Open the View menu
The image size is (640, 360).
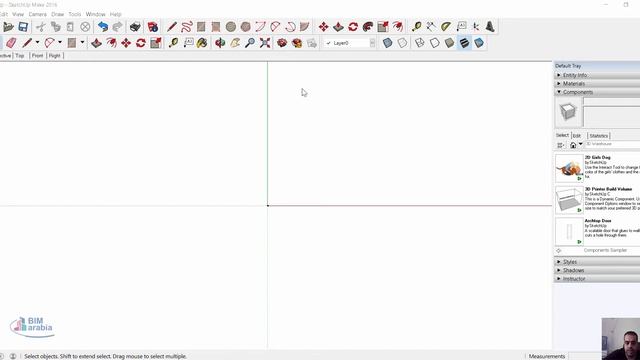[18, 14]
